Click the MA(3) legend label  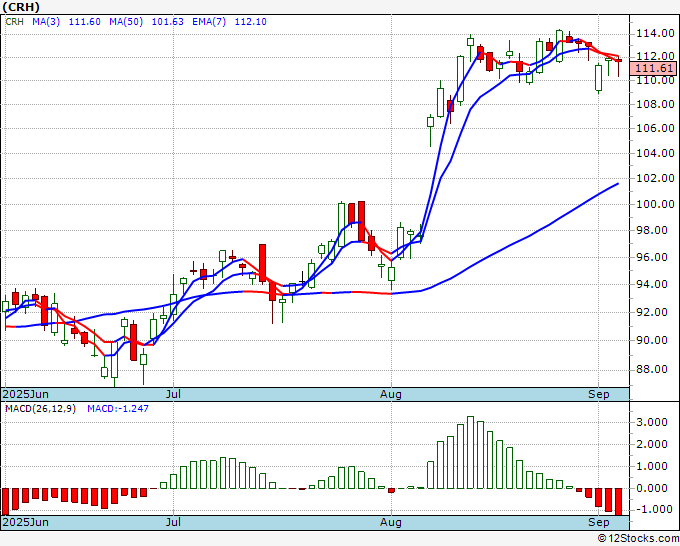46,22
